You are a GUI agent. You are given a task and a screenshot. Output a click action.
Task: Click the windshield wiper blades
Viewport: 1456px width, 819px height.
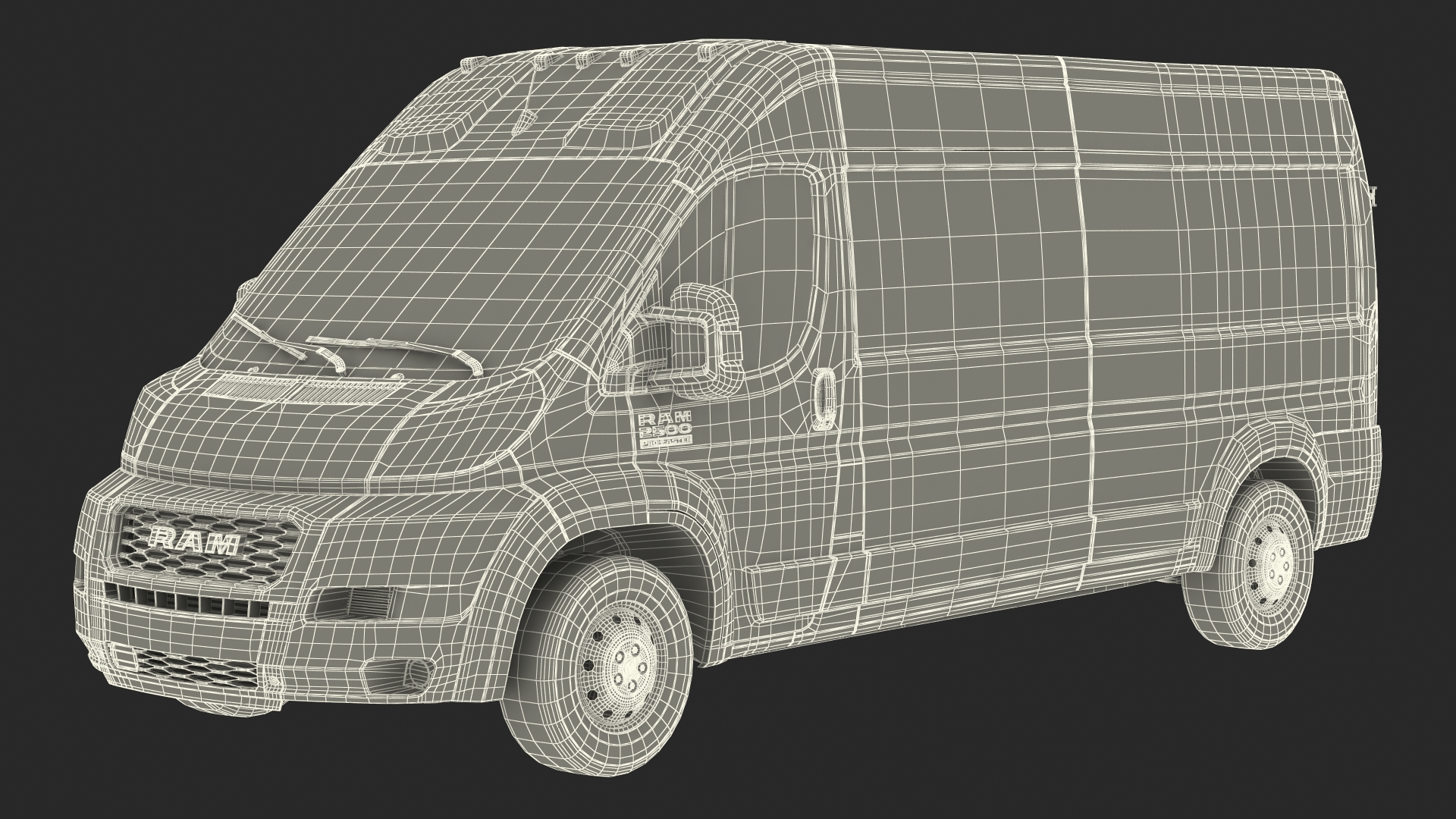(x=356, y=344)
